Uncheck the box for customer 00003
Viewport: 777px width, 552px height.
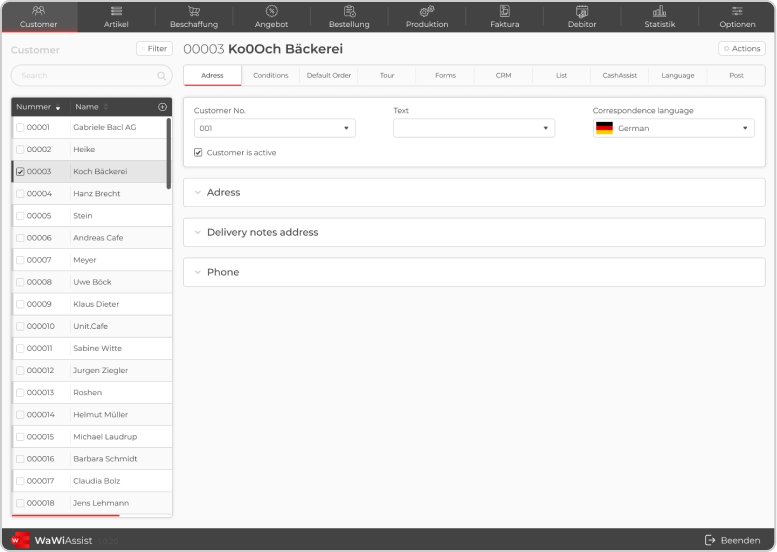pyautogui.click(x=20, y=172)
